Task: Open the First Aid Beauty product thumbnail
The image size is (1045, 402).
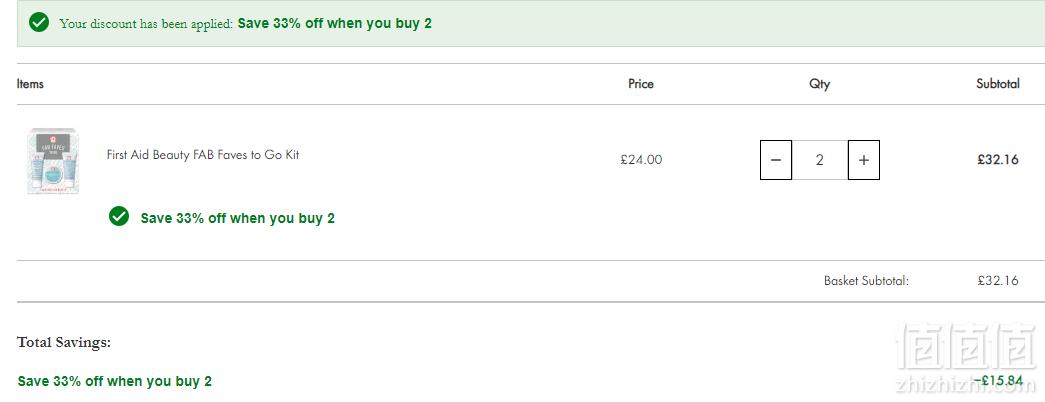Action: tap(53, 161)
